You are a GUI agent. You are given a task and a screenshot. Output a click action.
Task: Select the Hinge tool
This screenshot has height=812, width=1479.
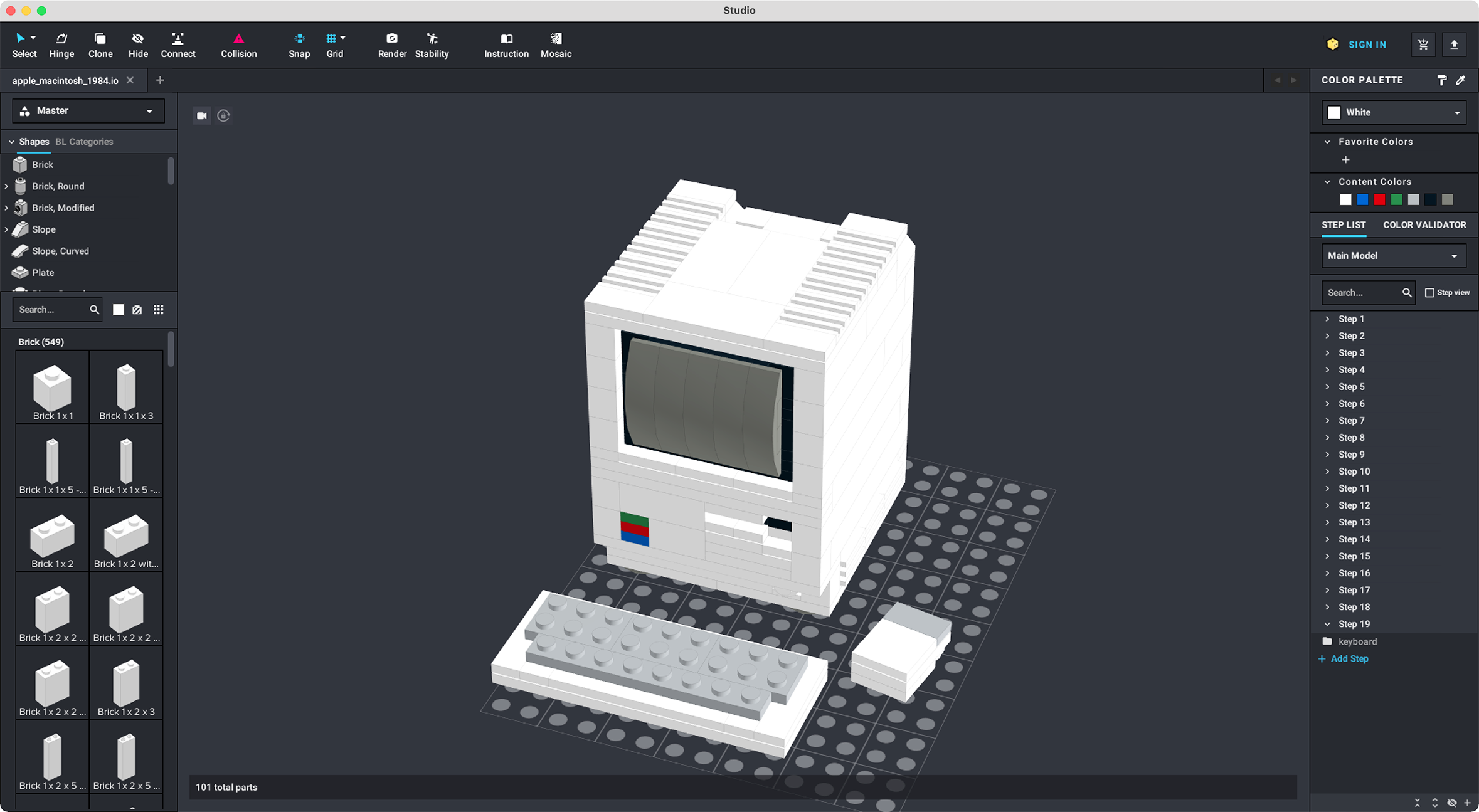coord(61,45)
